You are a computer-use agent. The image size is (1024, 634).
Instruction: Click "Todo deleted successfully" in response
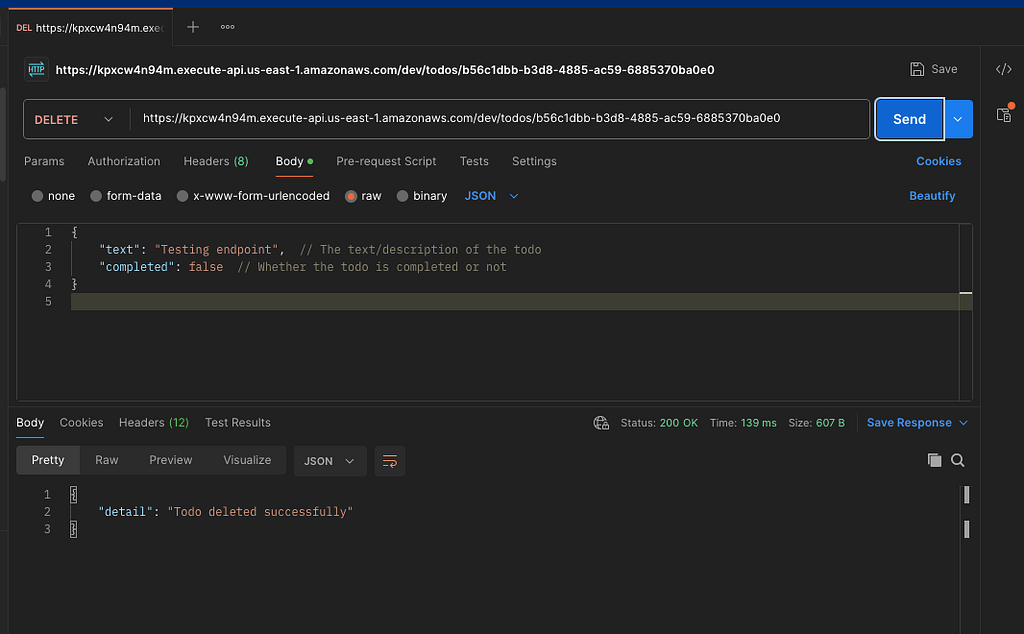coord(260,512)
